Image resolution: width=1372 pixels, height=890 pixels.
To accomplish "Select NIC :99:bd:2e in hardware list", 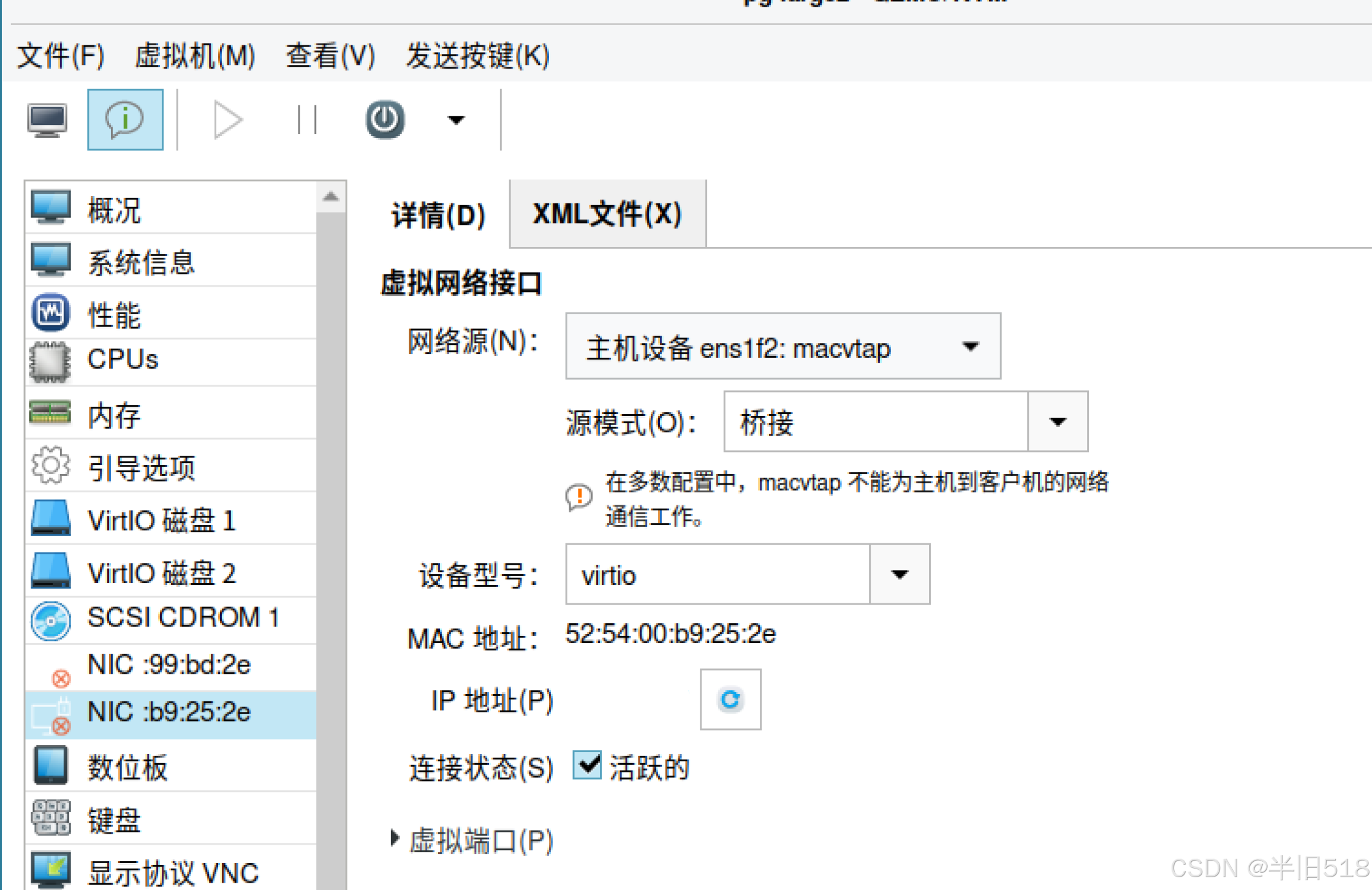I will tap(169, 665).
